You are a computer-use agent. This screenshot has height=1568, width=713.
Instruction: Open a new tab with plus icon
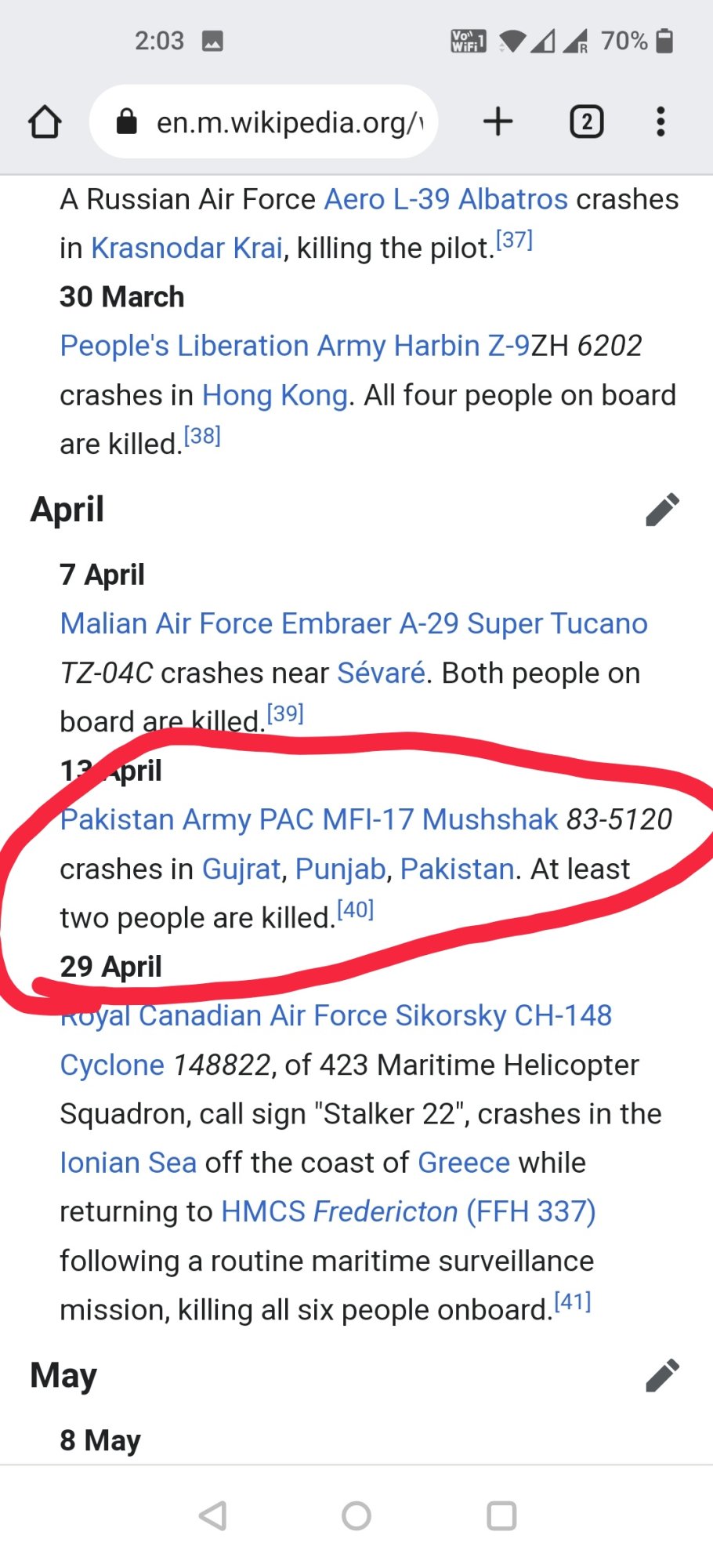498,122
